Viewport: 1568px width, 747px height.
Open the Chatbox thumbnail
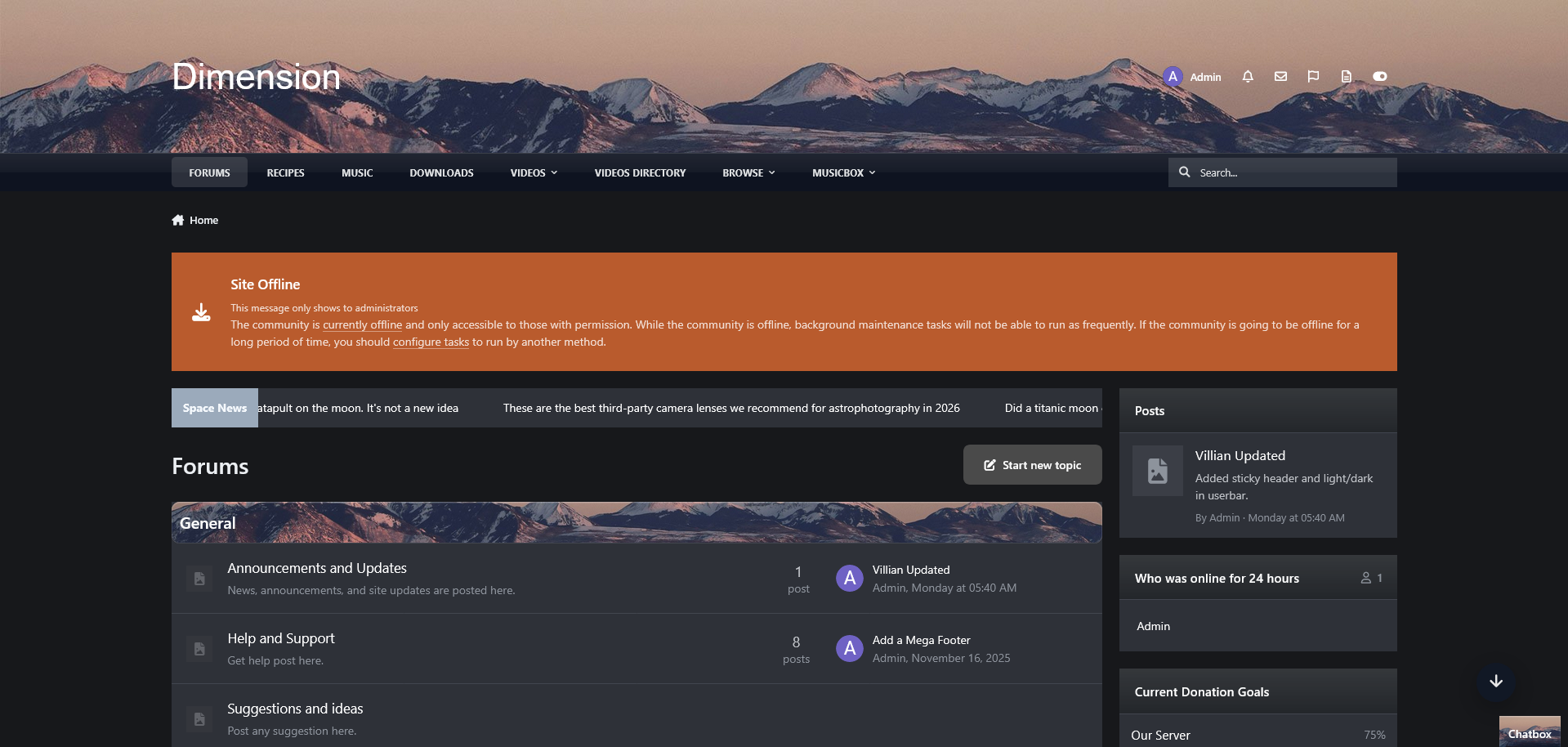pyautogui.click(x=1530, y=731)
